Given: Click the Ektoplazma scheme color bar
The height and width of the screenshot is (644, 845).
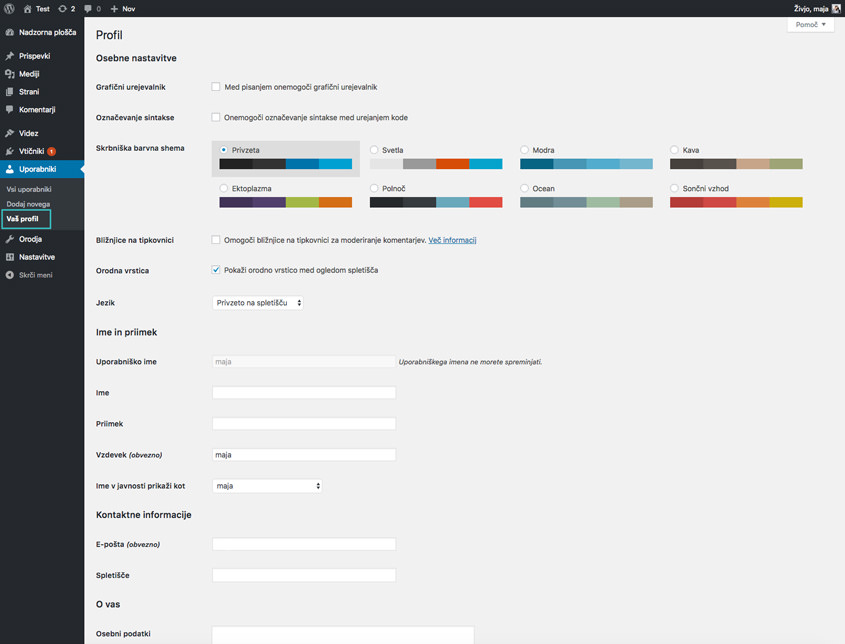Looking at the screenshot, I should [x=286, y=202].
